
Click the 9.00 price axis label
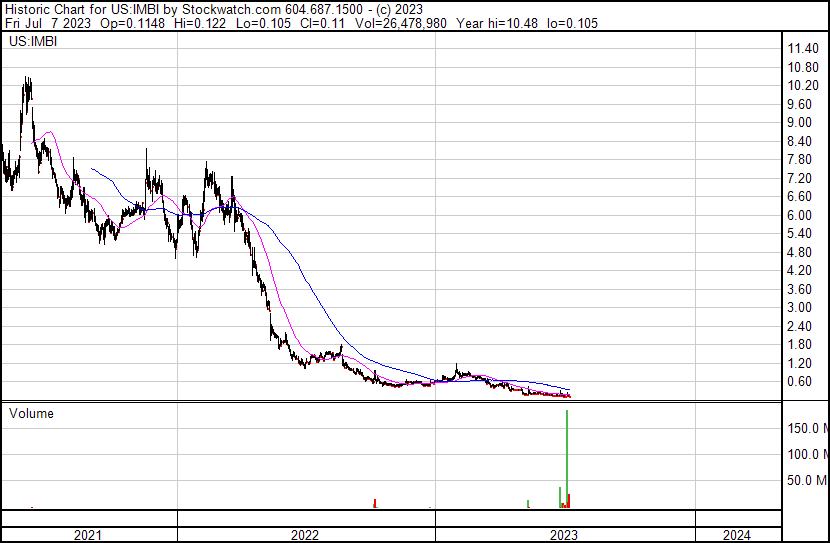(x=800, y=123)
